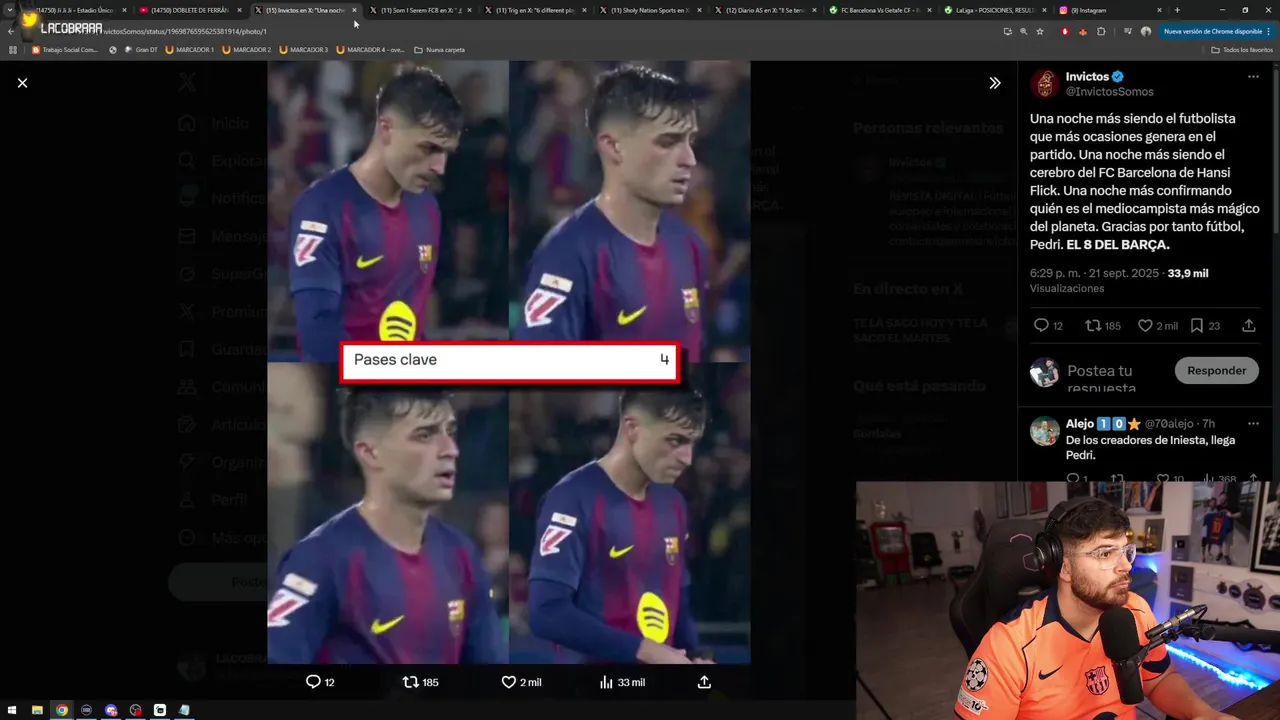The height and width of the screenshot is (720, 1280).
Task: Open the Notepad icon in the taskbar
Action: click(x=184, y=710)
